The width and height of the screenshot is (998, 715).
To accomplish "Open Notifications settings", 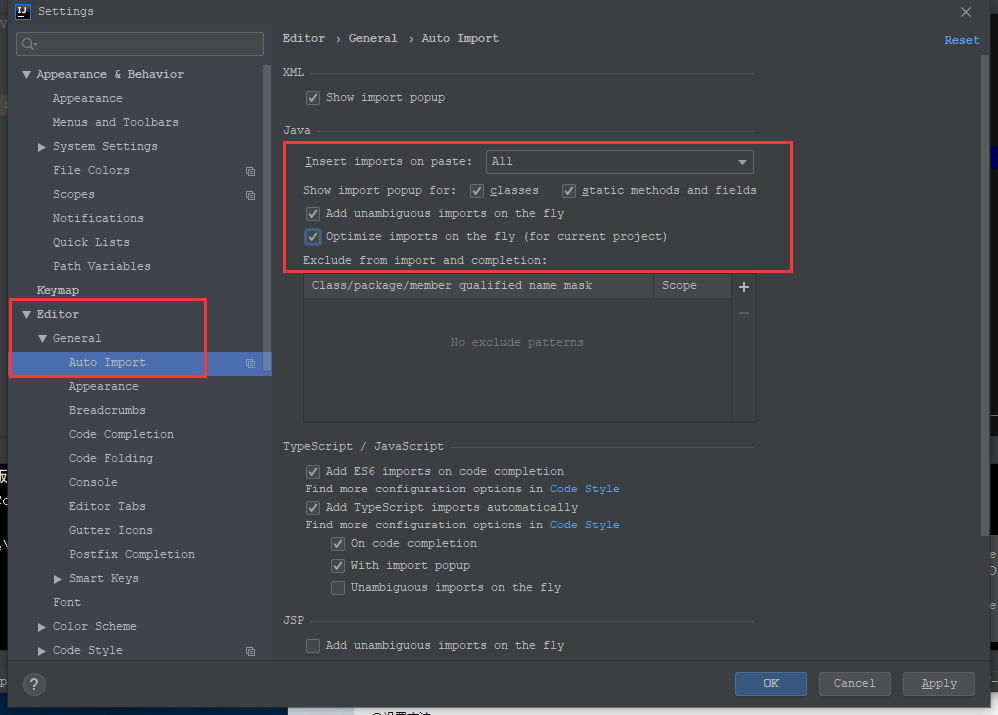I will coord(98,218).
